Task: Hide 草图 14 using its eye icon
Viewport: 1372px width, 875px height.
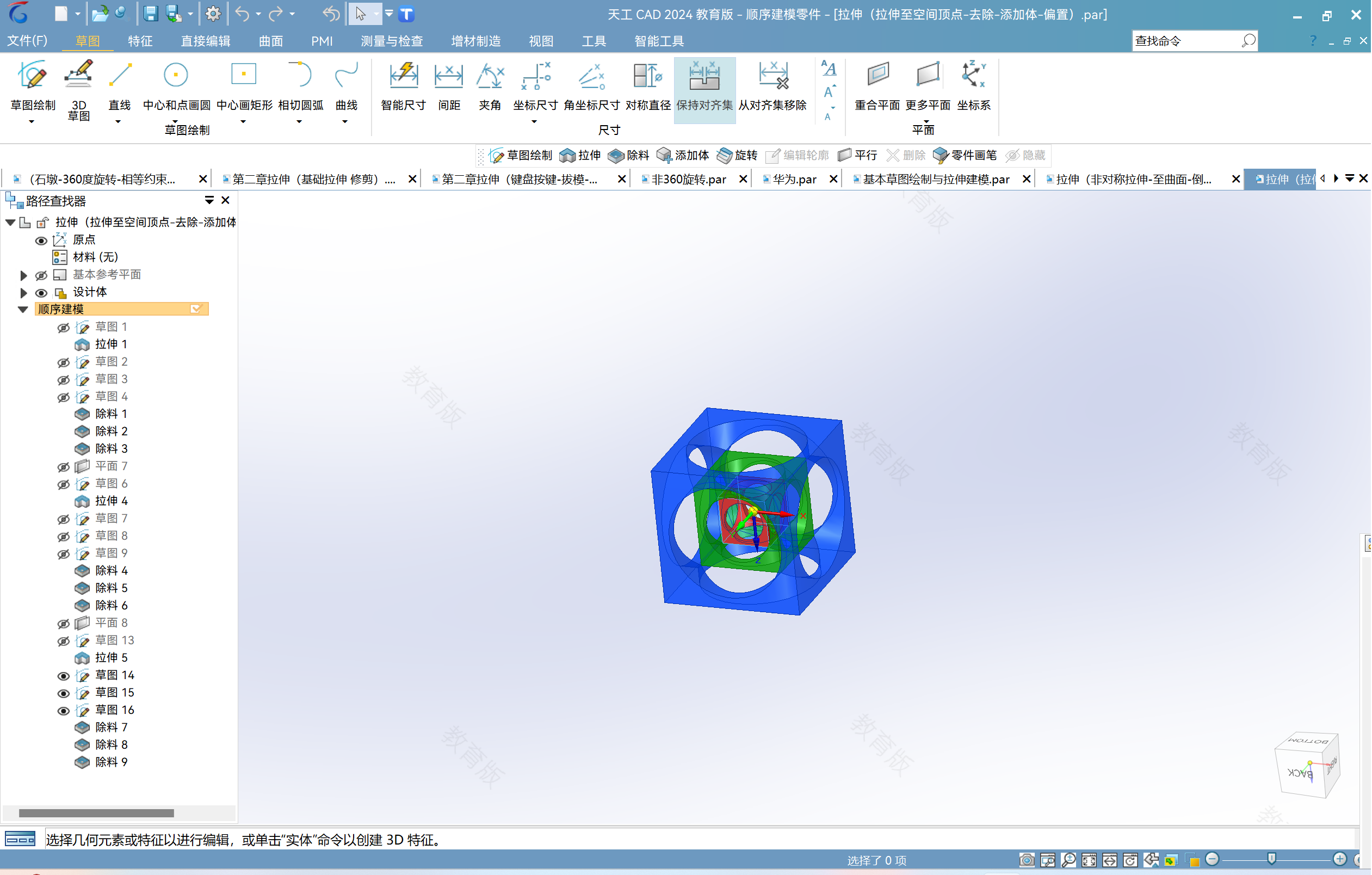Action: click(63, 676)
